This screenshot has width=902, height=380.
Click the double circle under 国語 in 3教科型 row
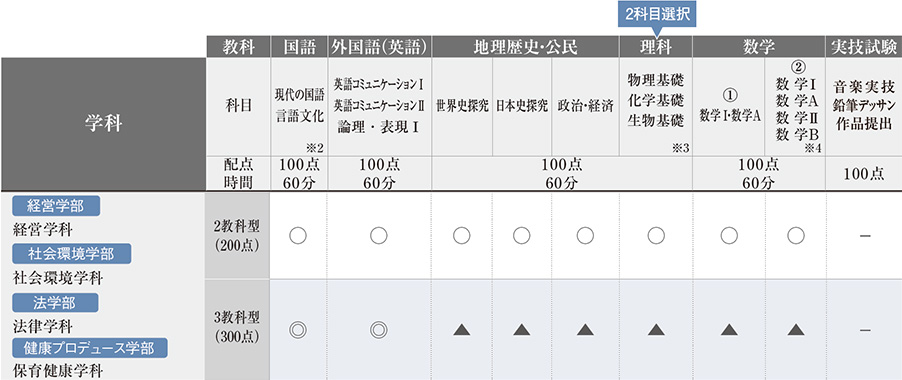tap(297, 330)
